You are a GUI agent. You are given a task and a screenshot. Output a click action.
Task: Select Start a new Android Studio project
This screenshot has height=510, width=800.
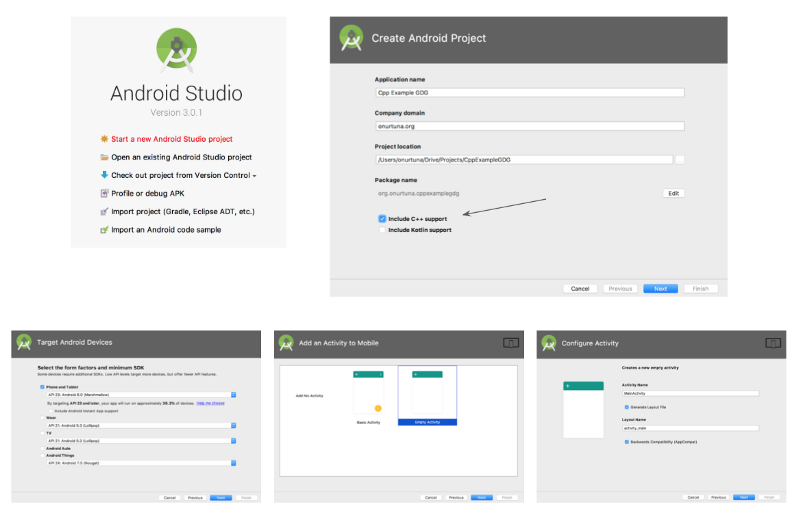(172, 139)
